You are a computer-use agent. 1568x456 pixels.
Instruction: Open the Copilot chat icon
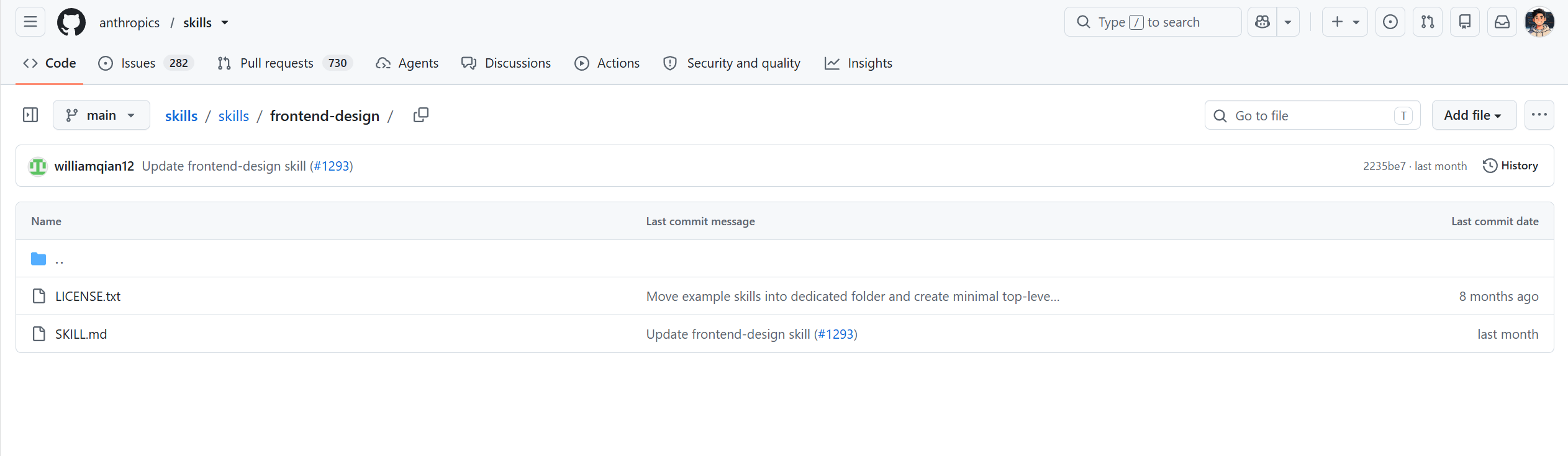coord(1262,22)
